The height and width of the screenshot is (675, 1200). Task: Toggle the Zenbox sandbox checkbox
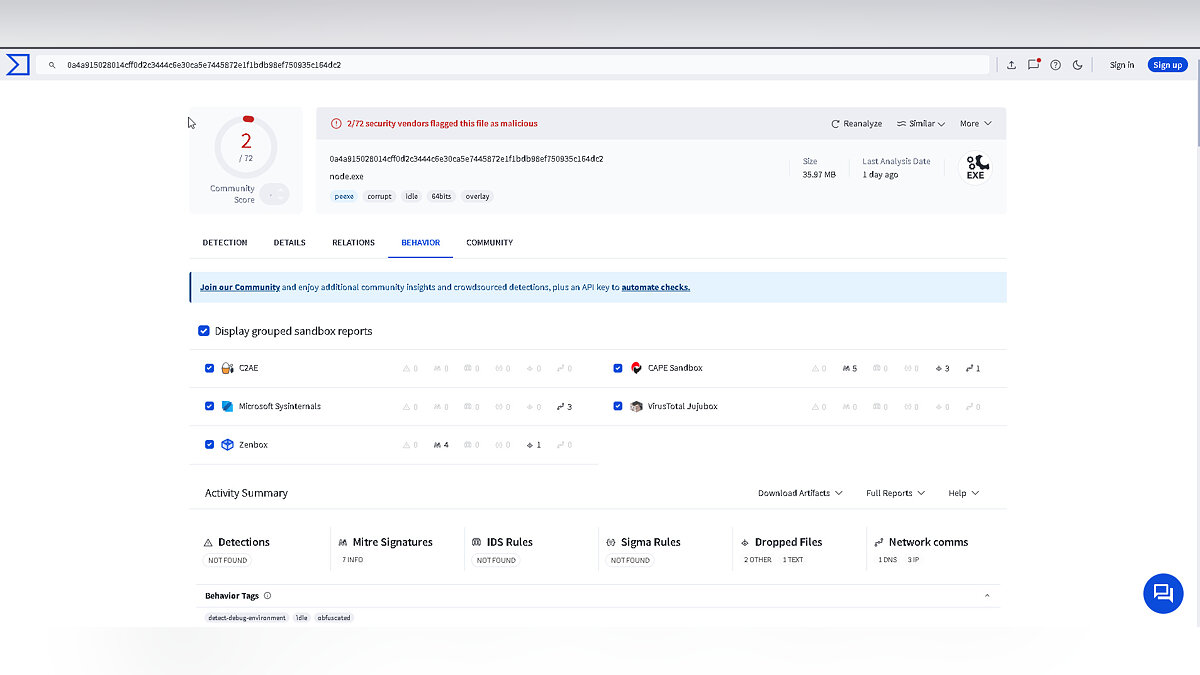[x=209, y=445]
